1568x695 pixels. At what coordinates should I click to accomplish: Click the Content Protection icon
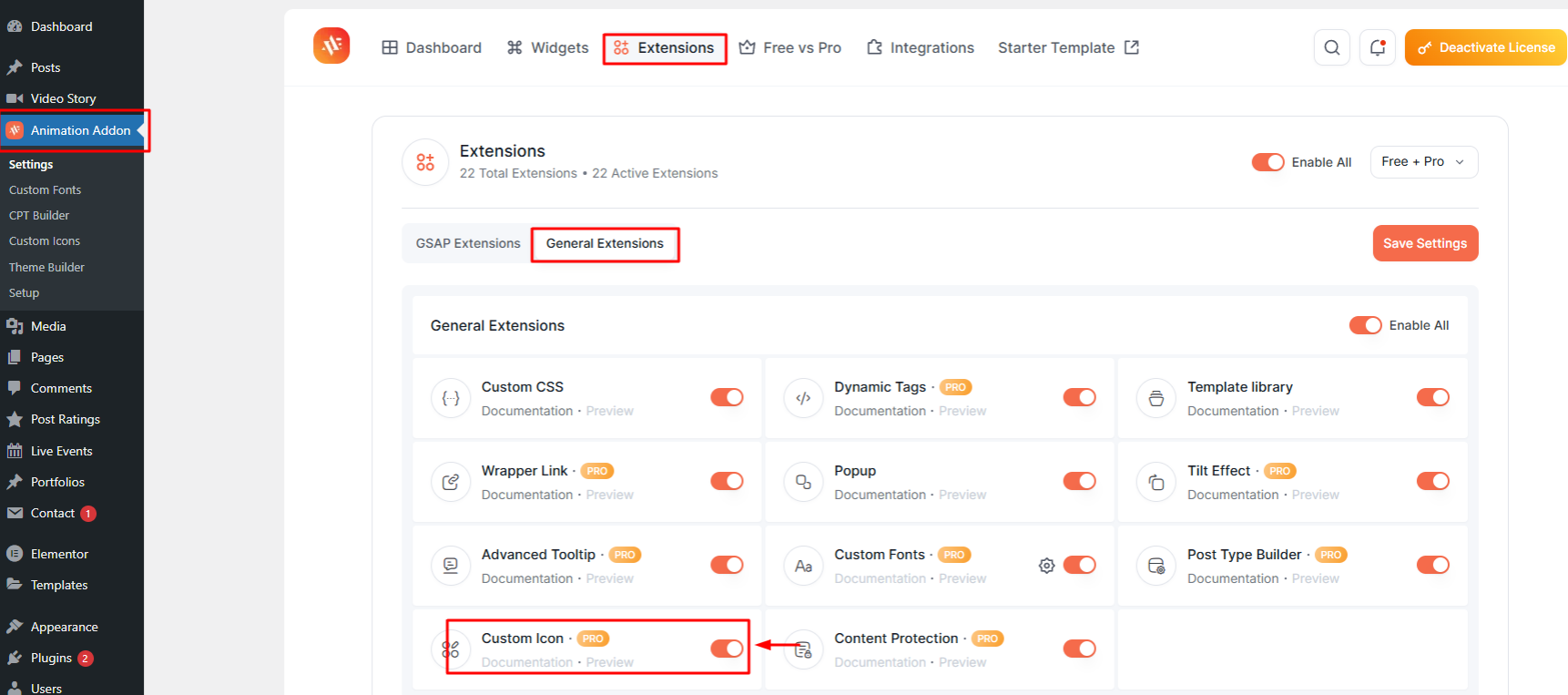803,649
